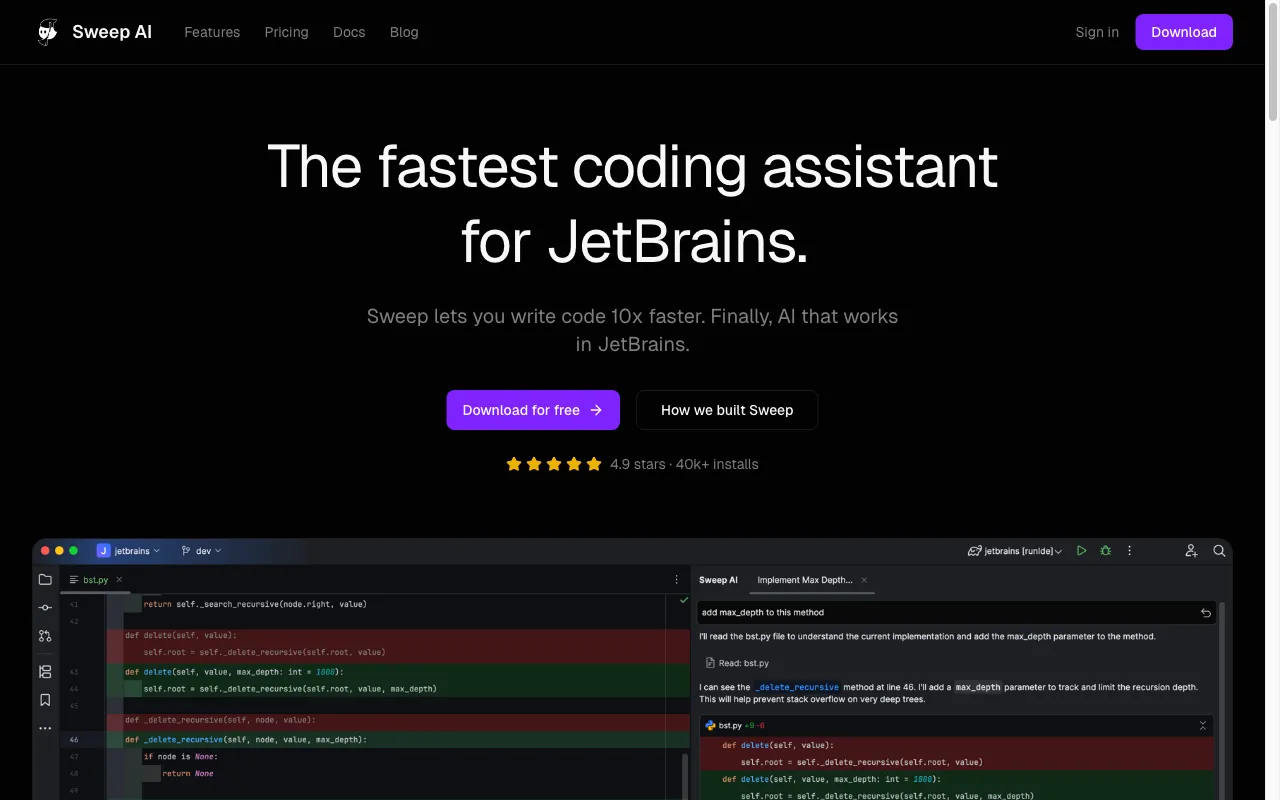Close the bst.py editor tab

click(x=119, y=579)
